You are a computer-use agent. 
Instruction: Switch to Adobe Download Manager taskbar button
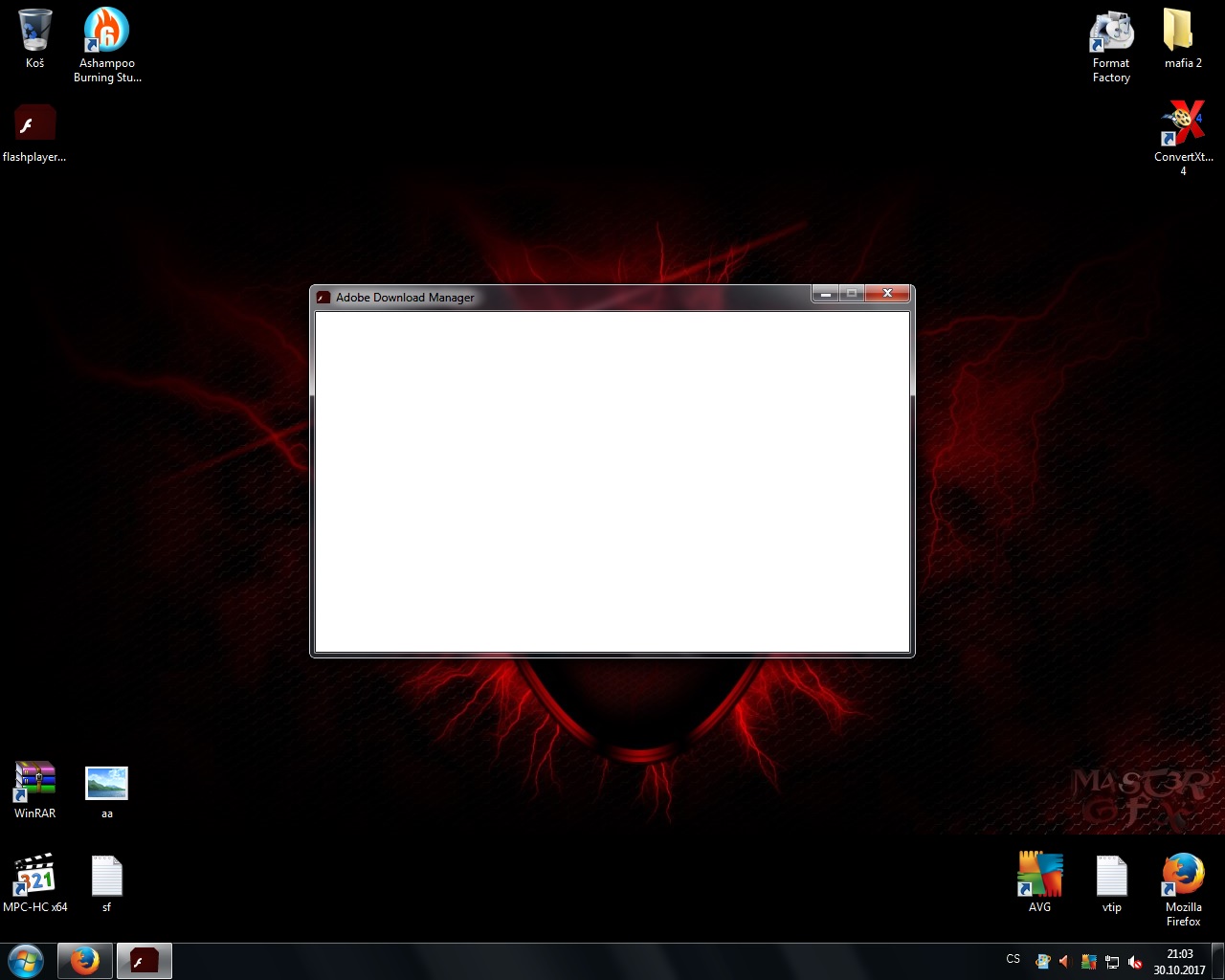[145, 961]
